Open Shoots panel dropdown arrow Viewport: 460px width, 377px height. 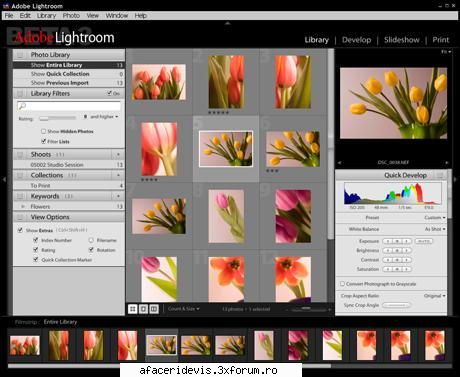[x=118, y=155]
